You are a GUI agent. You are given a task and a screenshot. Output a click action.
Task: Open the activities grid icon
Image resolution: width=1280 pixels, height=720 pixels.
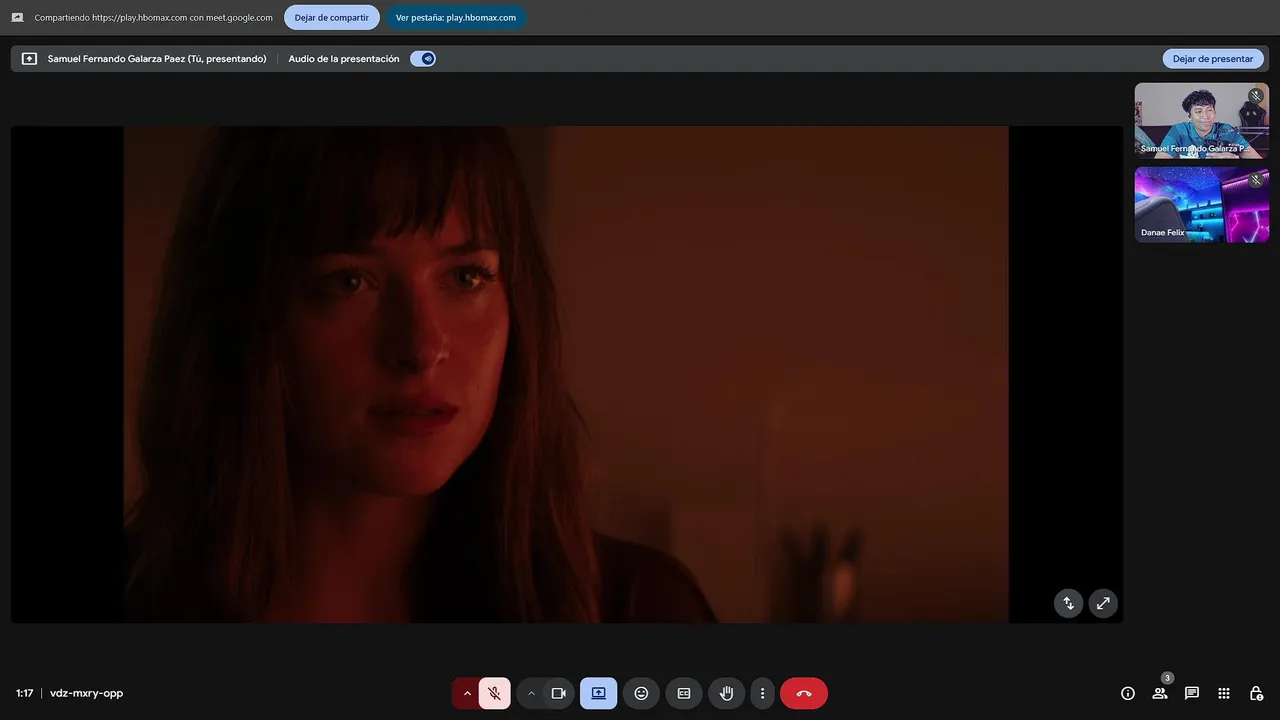click(1224, 693)
